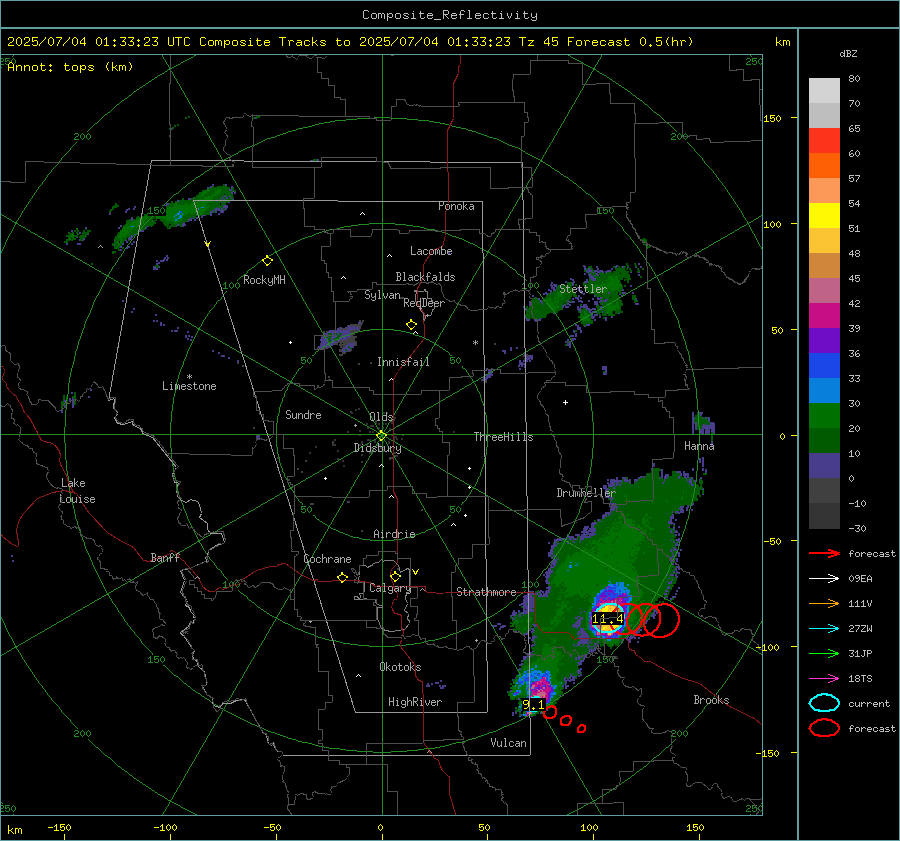The height and width of the screenshot is (841, 900).
Task: Click the green 31JP arrow legend icon
Action: (x=824, y=653)
